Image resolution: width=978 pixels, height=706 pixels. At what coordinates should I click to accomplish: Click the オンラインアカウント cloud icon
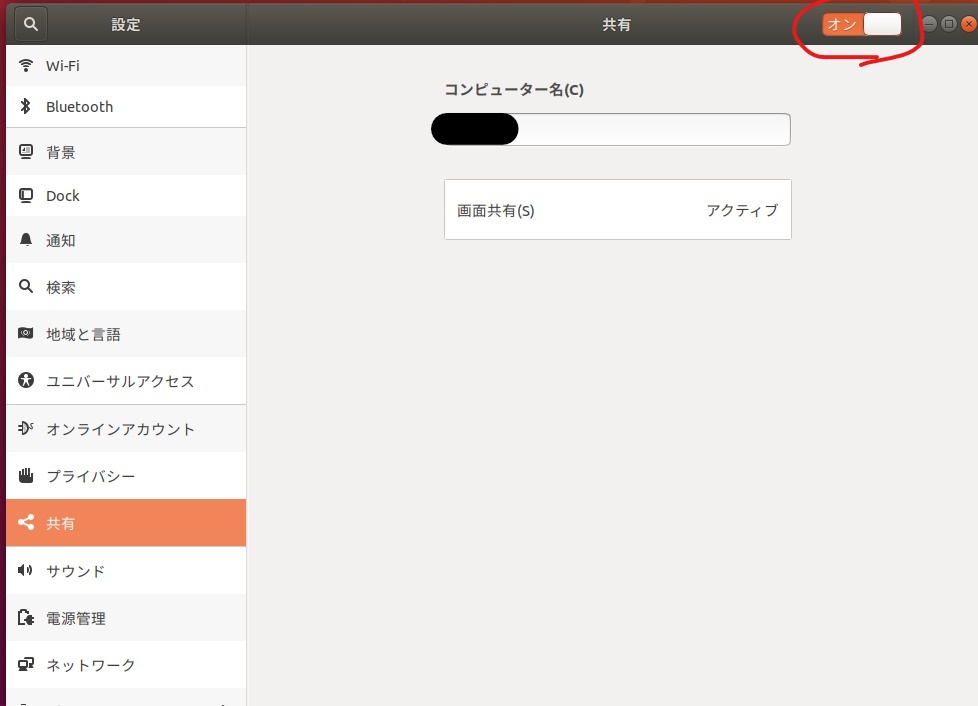[26, 428]
